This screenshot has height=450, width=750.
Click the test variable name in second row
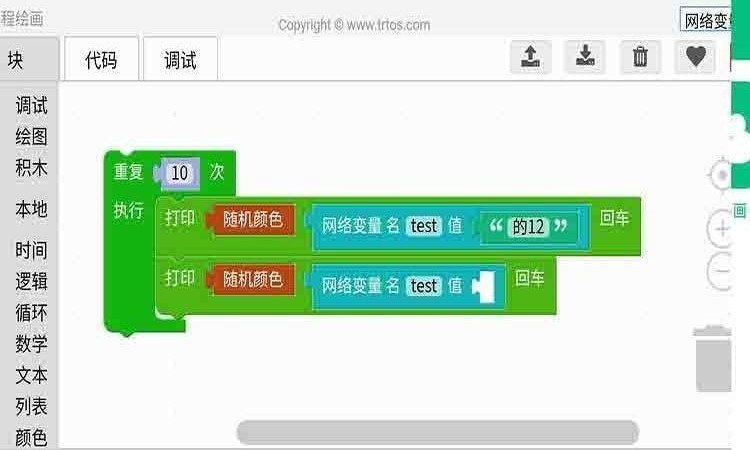pos(424,286)
